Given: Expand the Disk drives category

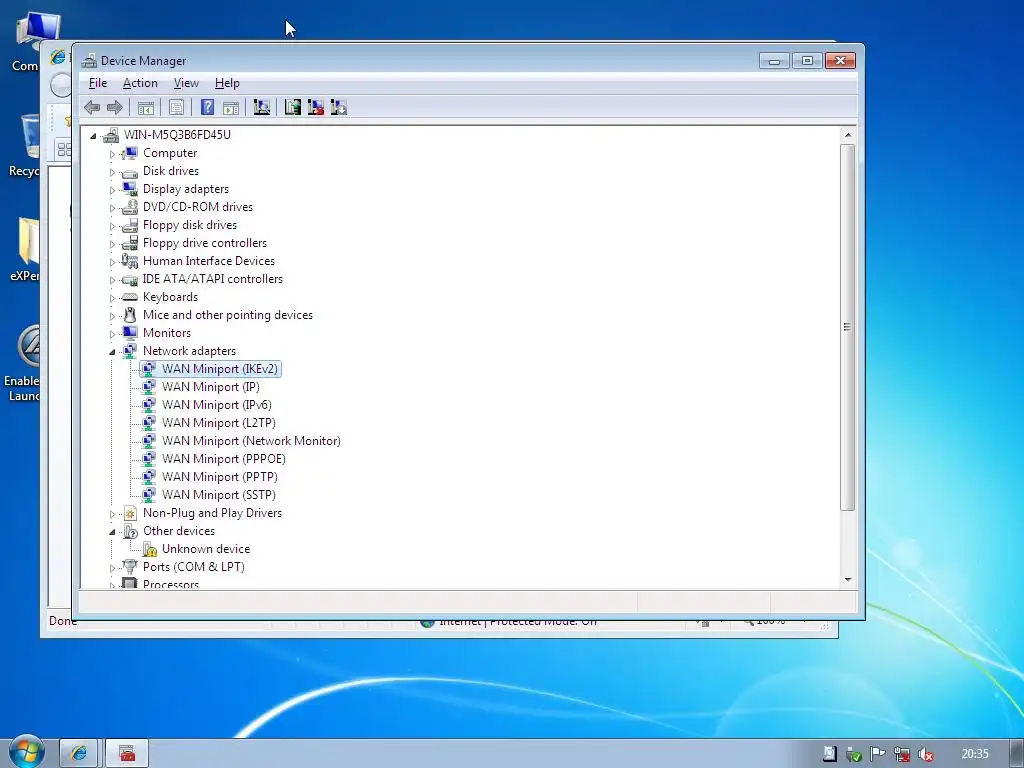Looking at the screenshot, I should (x=112, y=172).
